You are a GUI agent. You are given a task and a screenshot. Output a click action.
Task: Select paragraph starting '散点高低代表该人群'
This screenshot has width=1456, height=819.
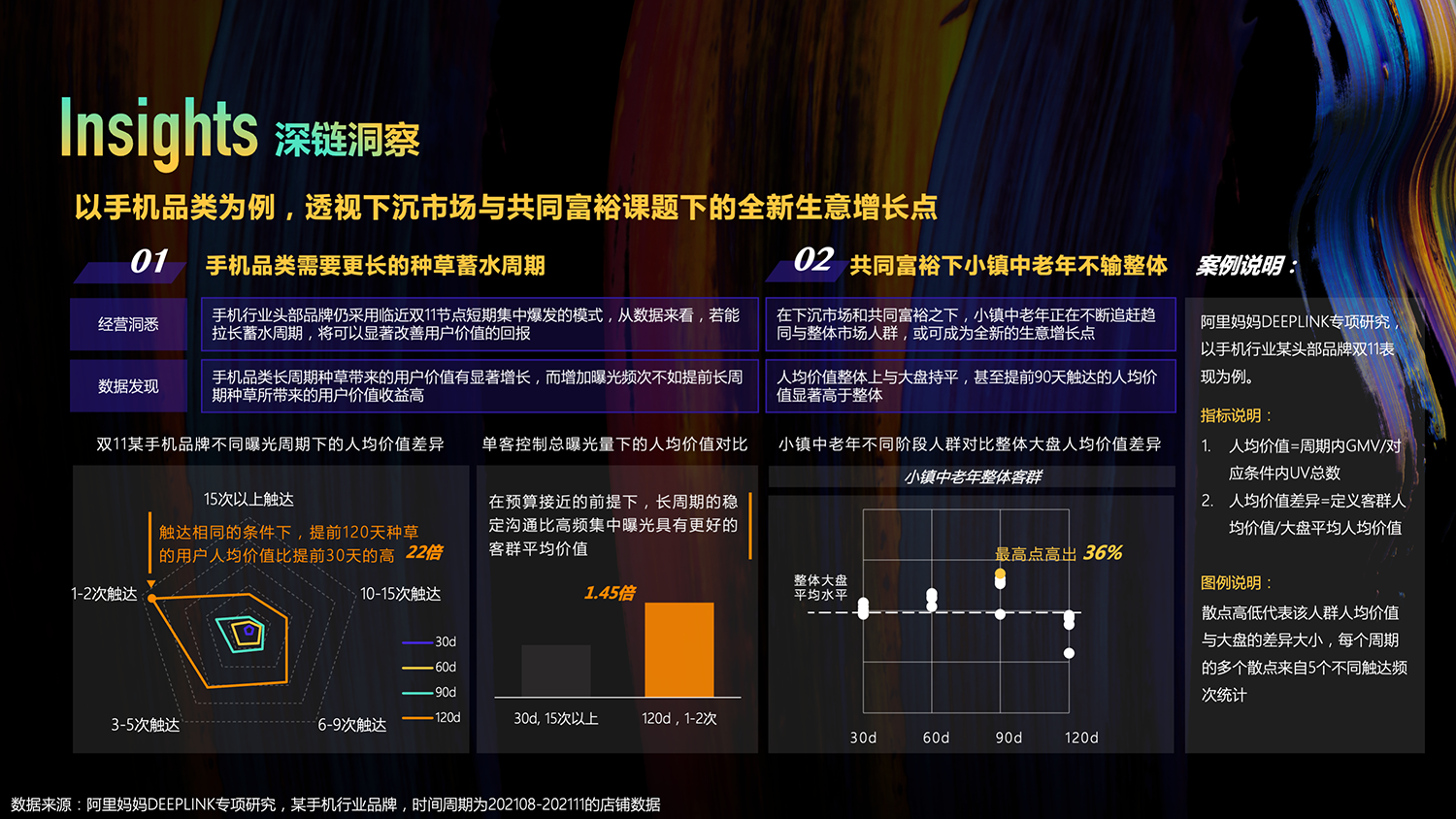[1305, 654]
